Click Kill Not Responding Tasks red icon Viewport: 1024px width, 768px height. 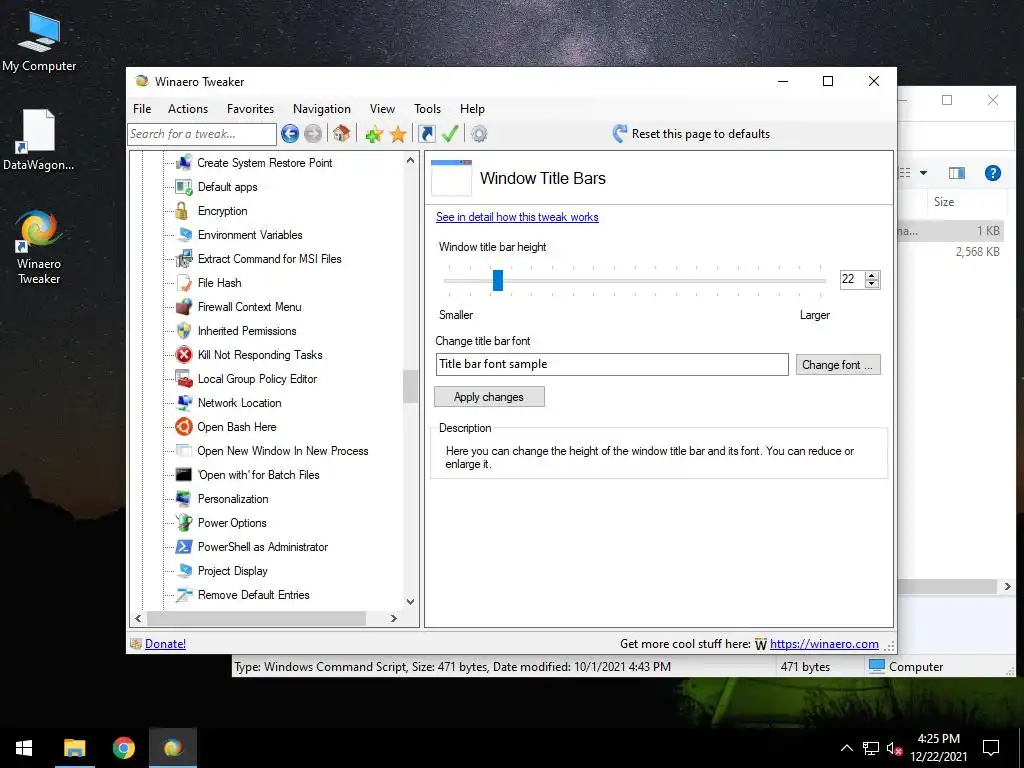tap(184, 355)
